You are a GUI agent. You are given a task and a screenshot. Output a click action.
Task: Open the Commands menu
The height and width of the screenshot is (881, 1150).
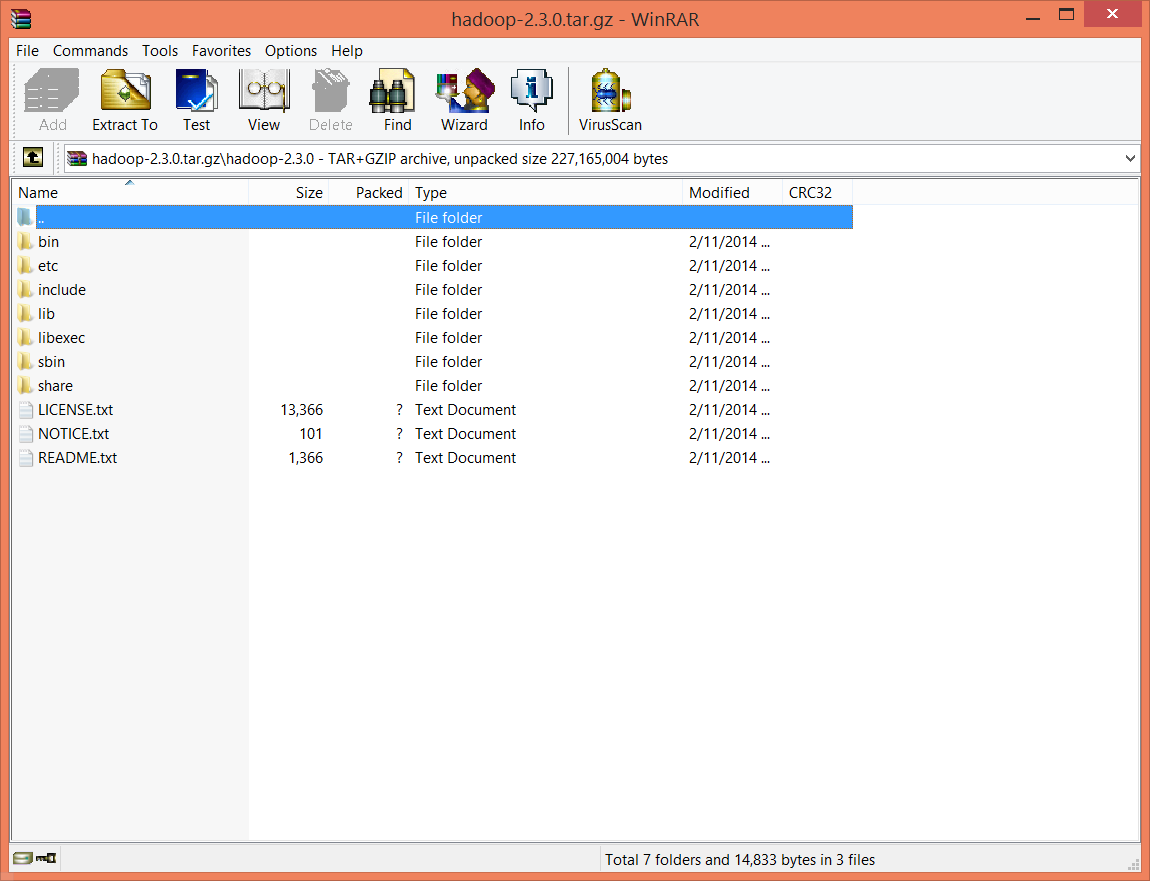point(90,51)
